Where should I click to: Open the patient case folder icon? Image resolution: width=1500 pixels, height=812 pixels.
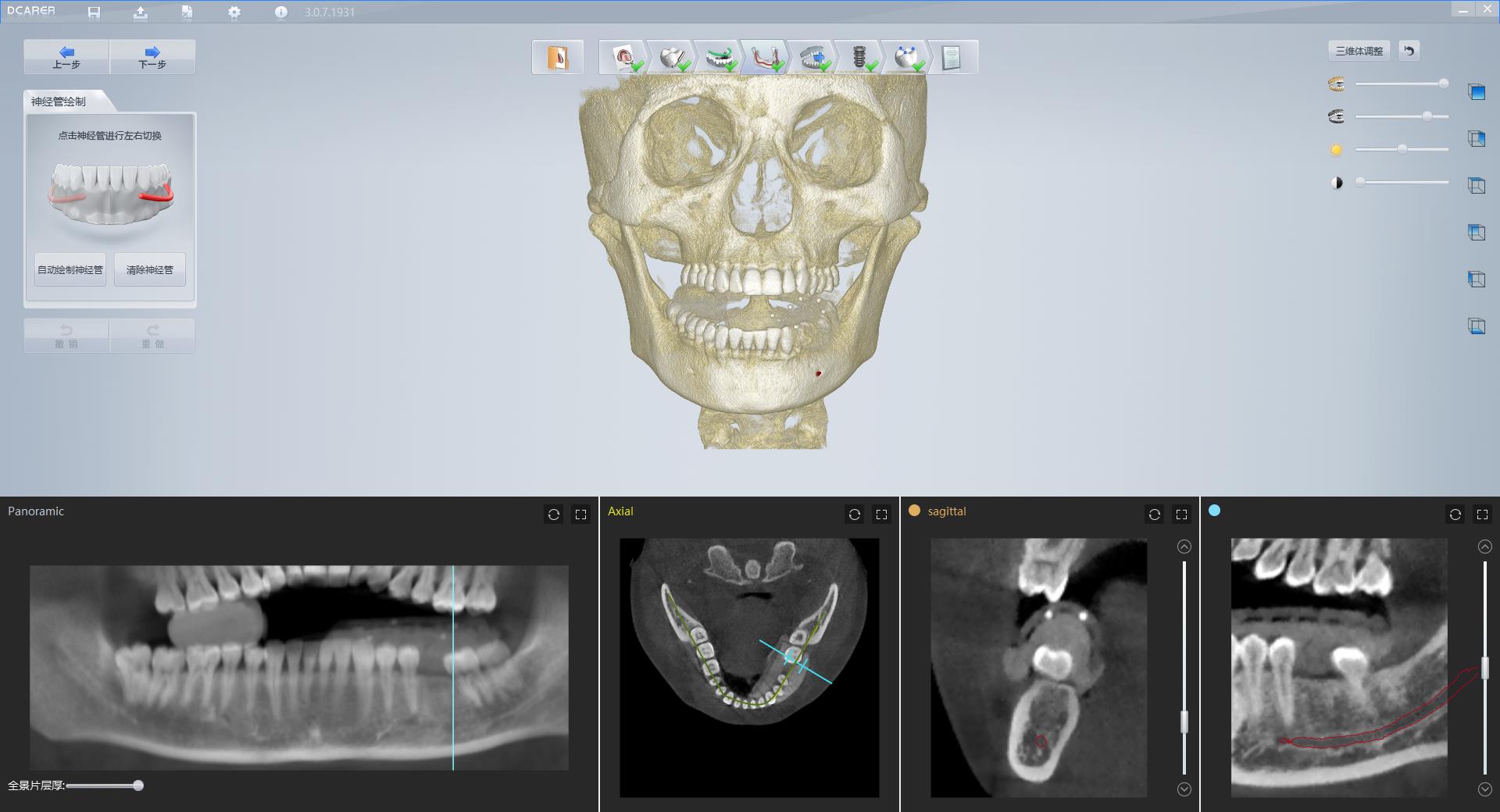[x=557, y=58]
